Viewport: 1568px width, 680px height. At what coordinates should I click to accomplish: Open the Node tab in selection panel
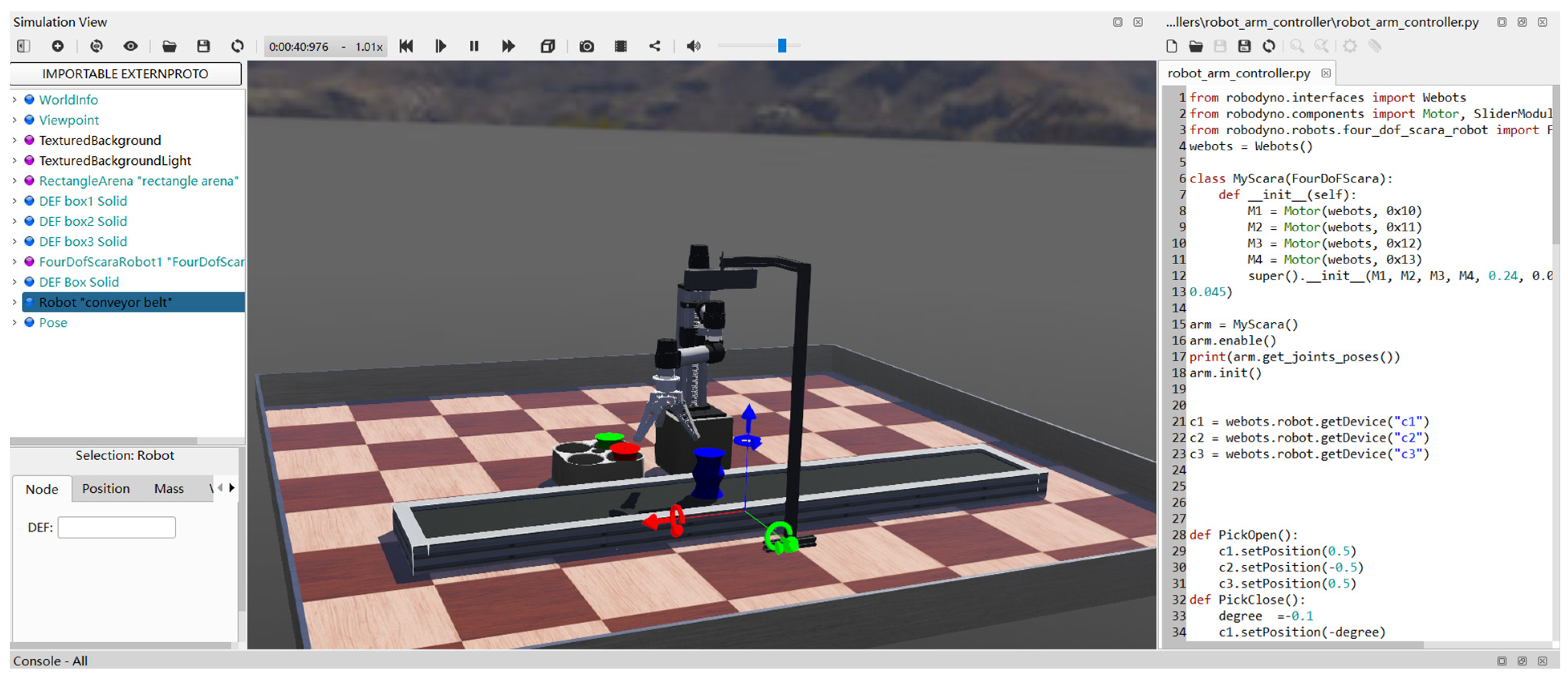click(x=42, y=490)
